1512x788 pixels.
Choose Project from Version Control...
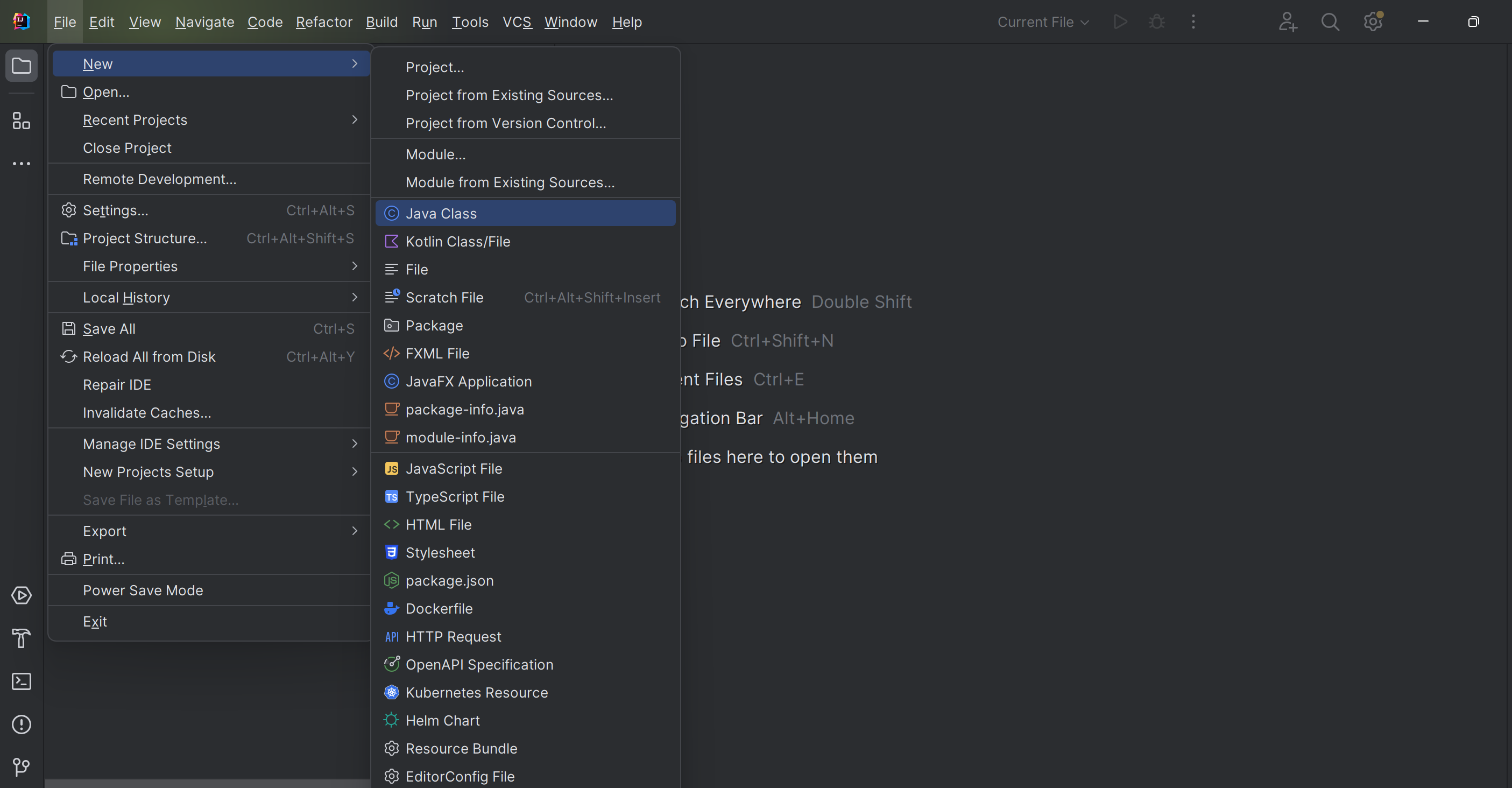click(525, 123)
